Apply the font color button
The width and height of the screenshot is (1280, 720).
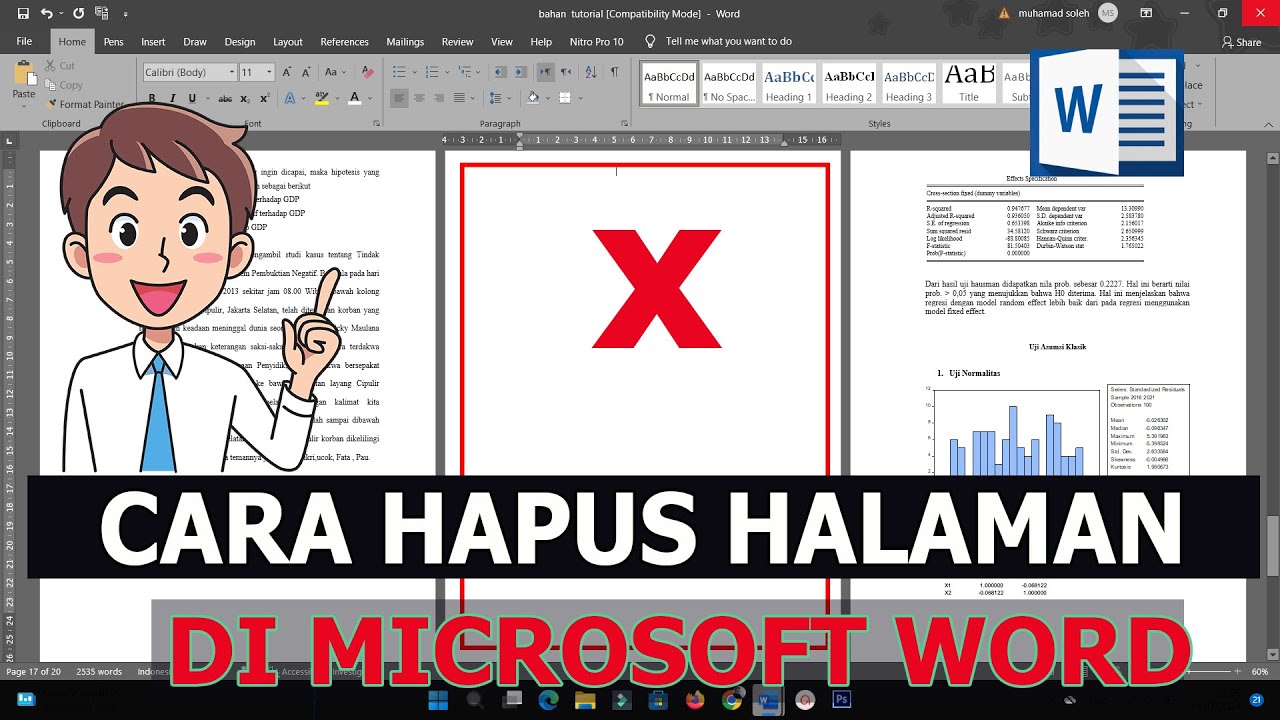coord(354,98)
